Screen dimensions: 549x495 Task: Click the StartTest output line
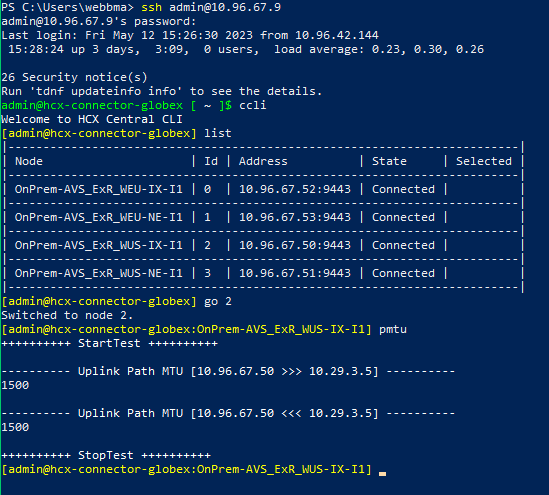(109, 343)
